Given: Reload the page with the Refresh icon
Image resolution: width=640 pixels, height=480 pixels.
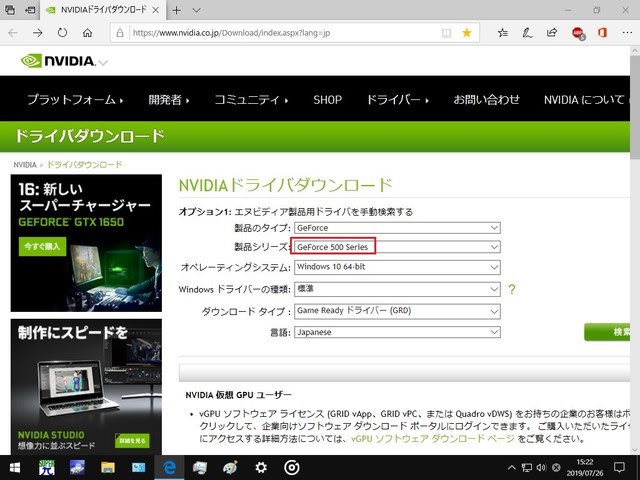Looking at the screenshot, I should coord(62,33).
